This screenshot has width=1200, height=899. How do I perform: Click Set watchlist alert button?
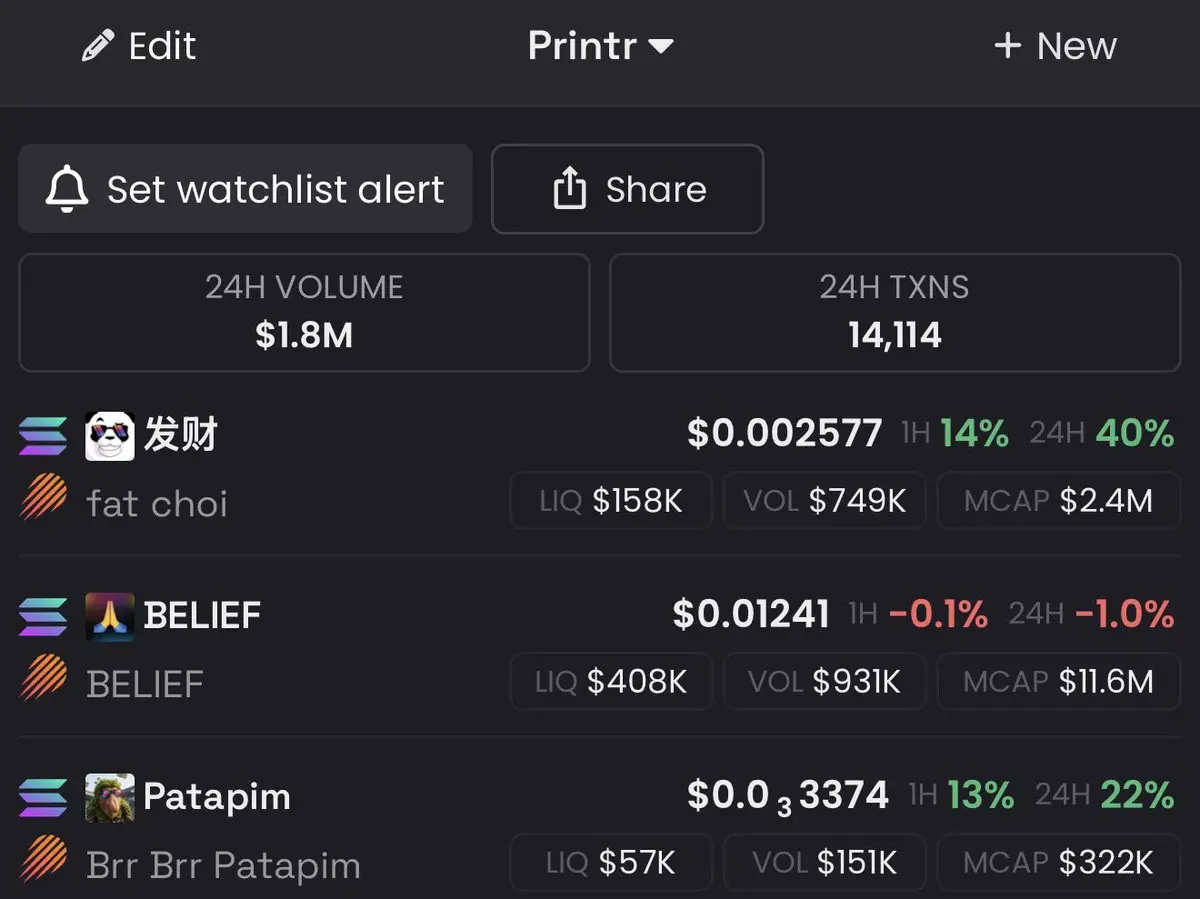pyautogui.click(x=245, y=188)
